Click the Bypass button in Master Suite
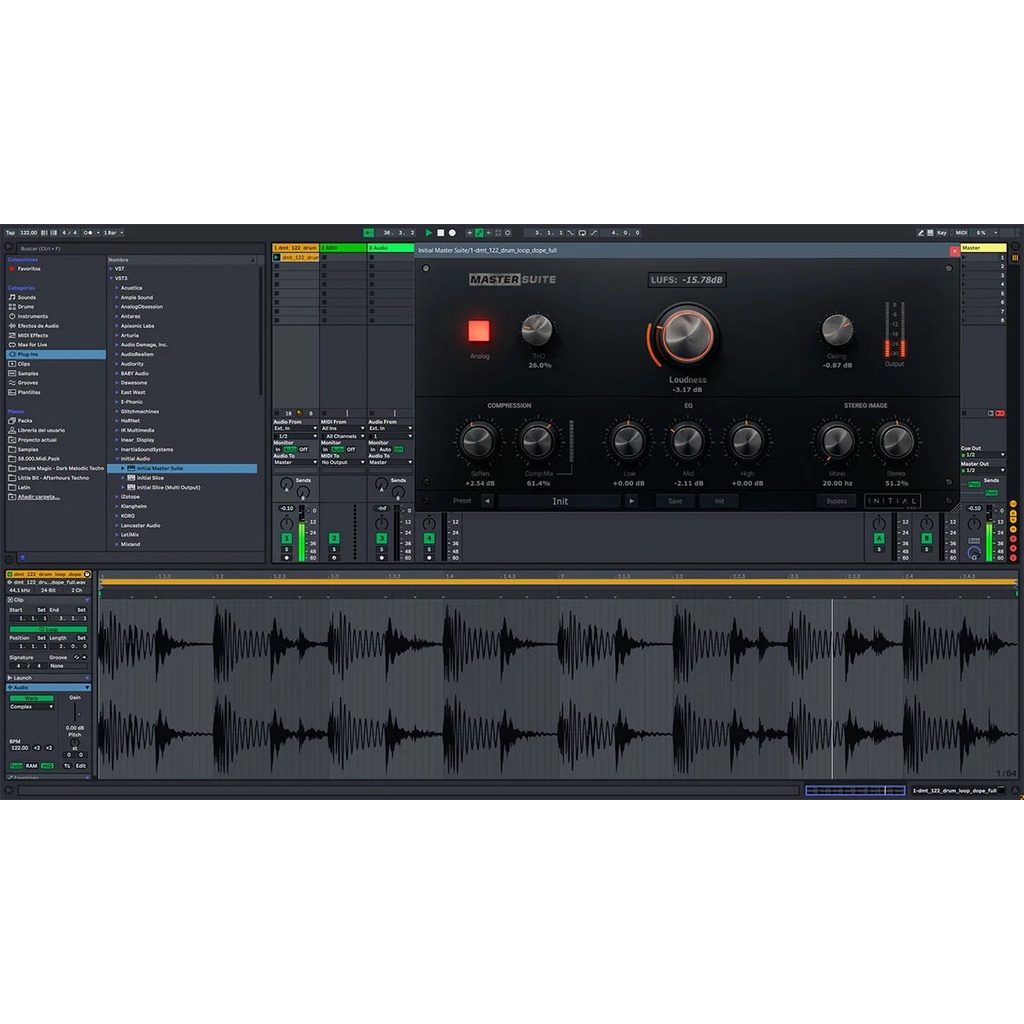This screenshot has height=1024, width=1024. (836, 501)
